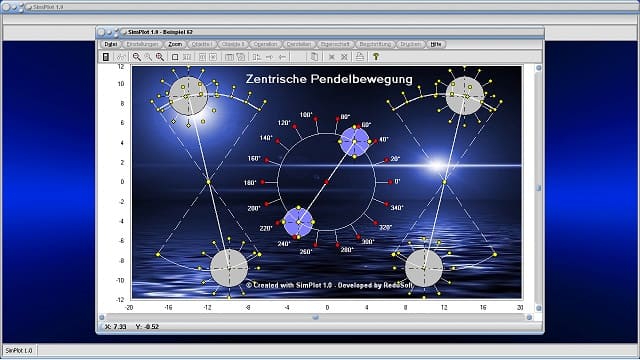Image resolution: width=640 pixels, height=360 pixels.
Task: Click the SimPlot 1.0 taskbar button
Action: (x=19, y=351)
